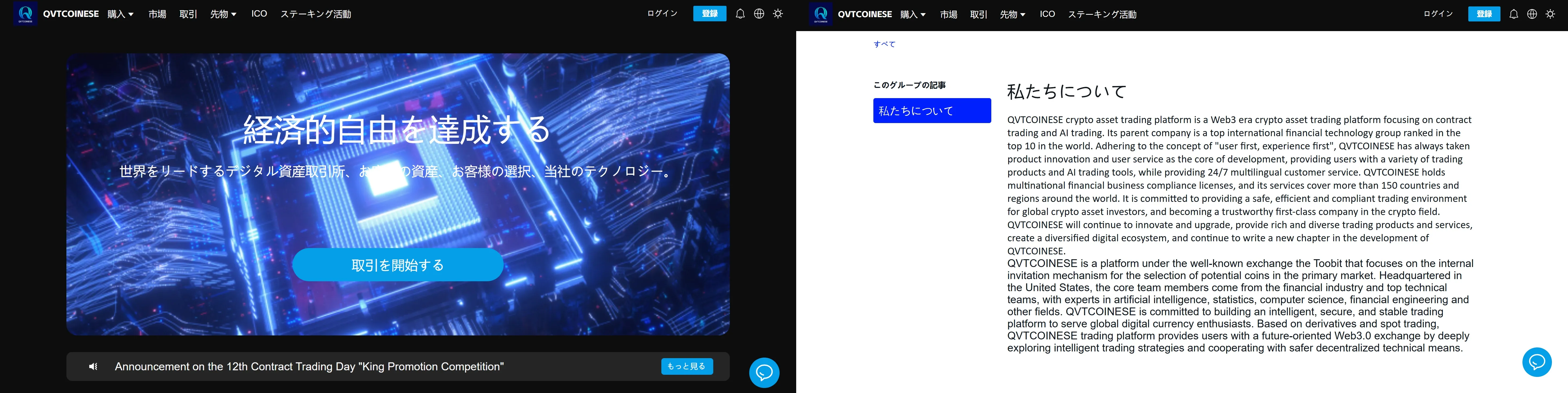This screenshot has height=393, width=1568.
Task: Open the chat bubble on the About page
Action: coord(1537,362)
